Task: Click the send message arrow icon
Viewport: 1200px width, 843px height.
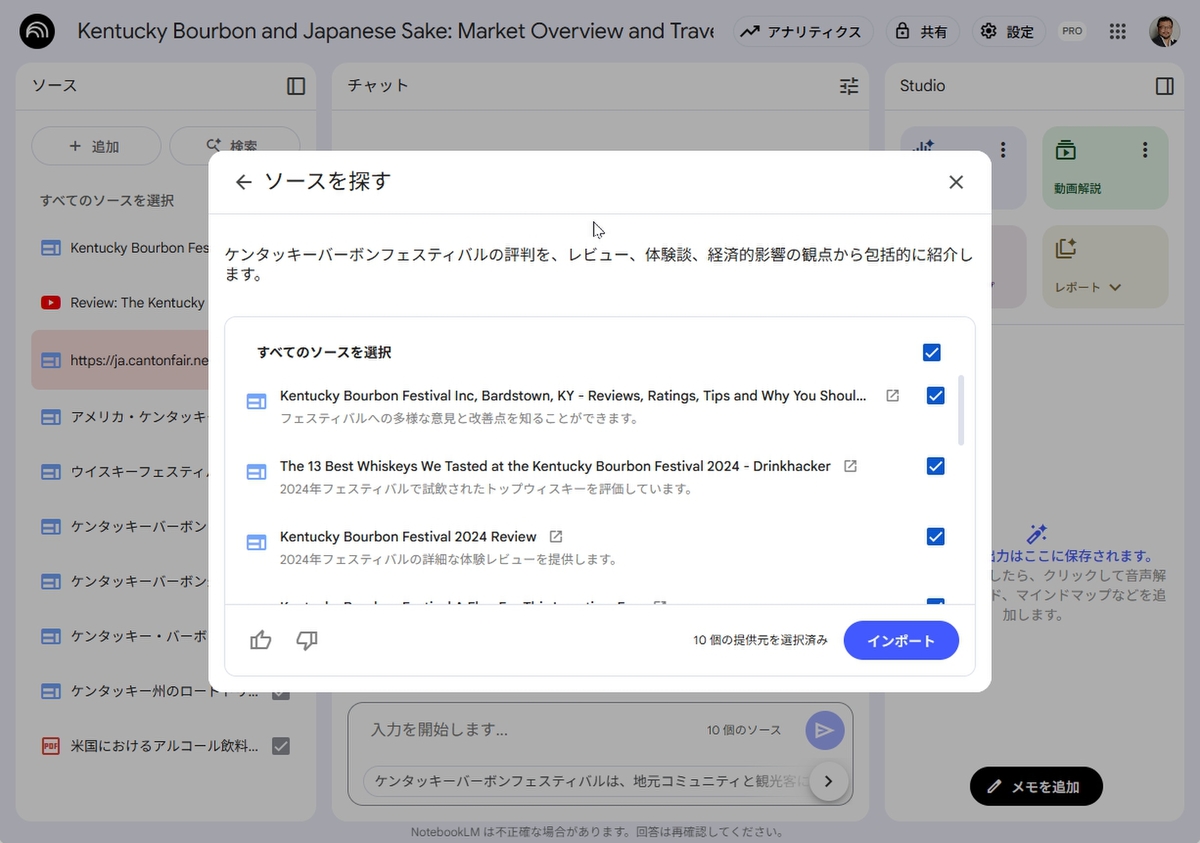Action: tap(825, 731)
